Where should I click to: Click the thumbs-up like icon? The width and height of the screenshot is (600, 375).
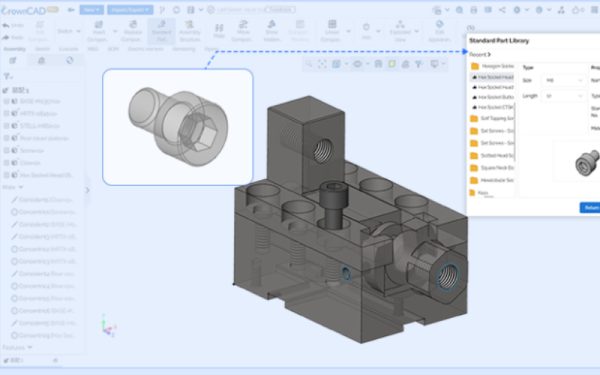(576, 10)
